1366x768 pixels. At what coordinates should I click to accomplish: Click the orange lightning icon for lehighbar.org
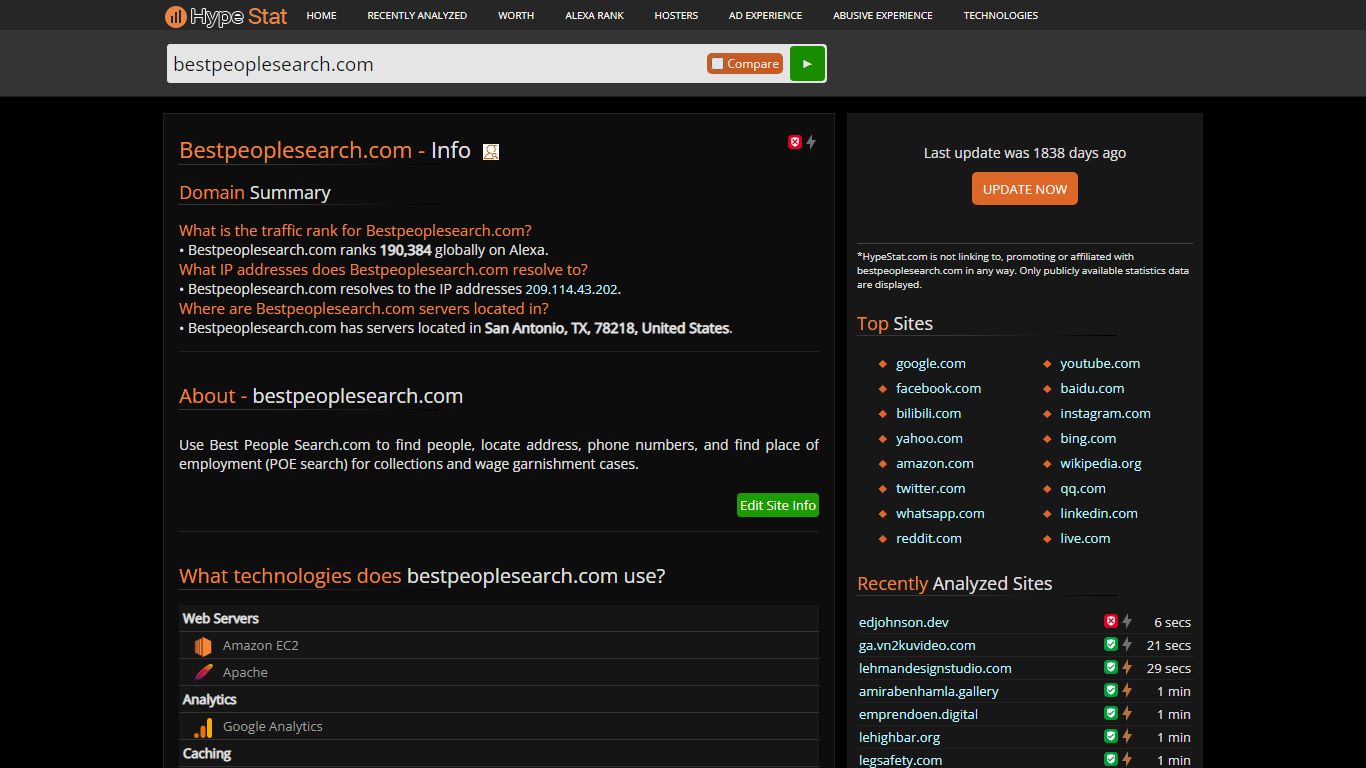pyautogui.click(x=1127, y=736)
